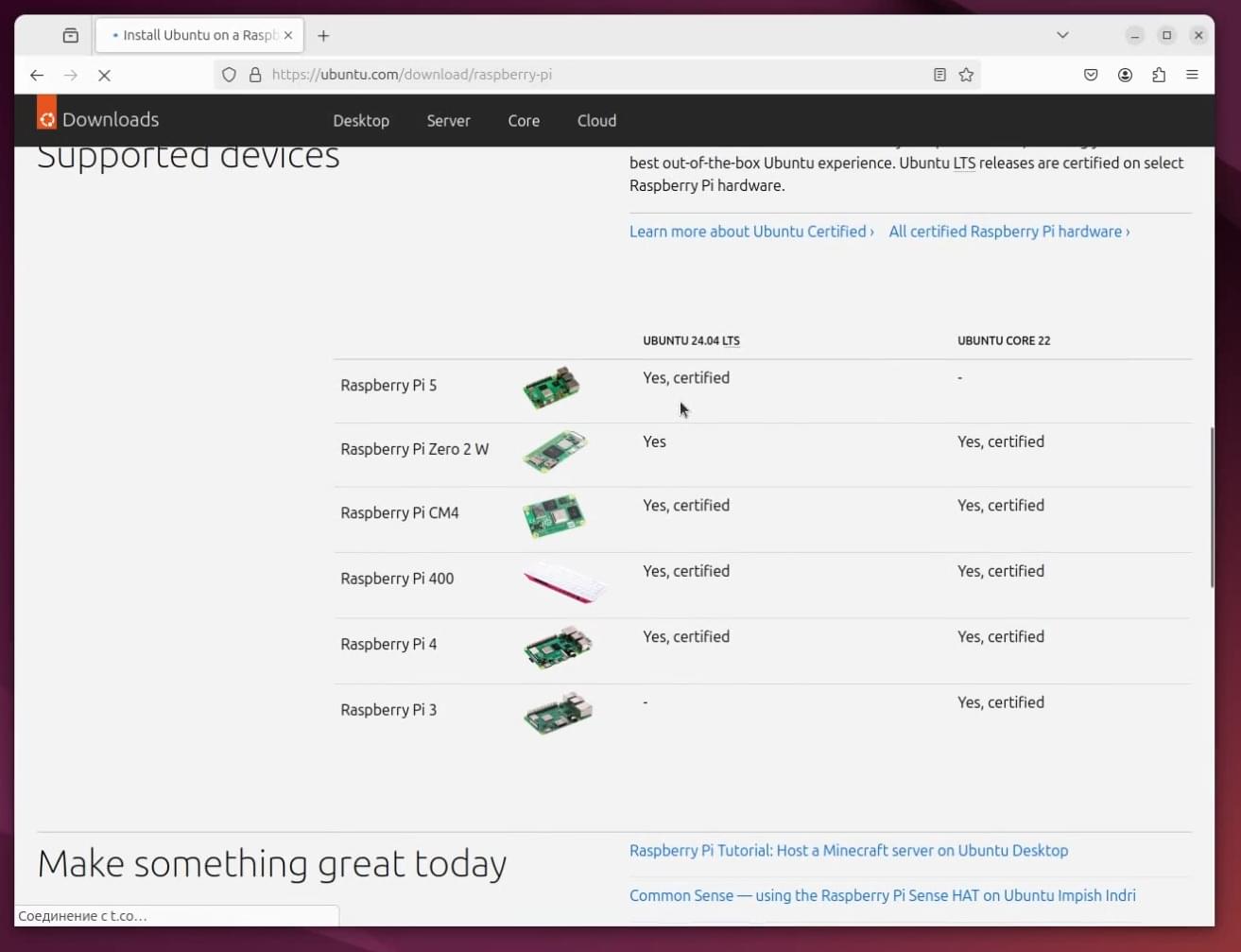Click the Raspberry Pi 5 row label
Viewport: 1241px width, 952px height.
[x=388, y=386]
